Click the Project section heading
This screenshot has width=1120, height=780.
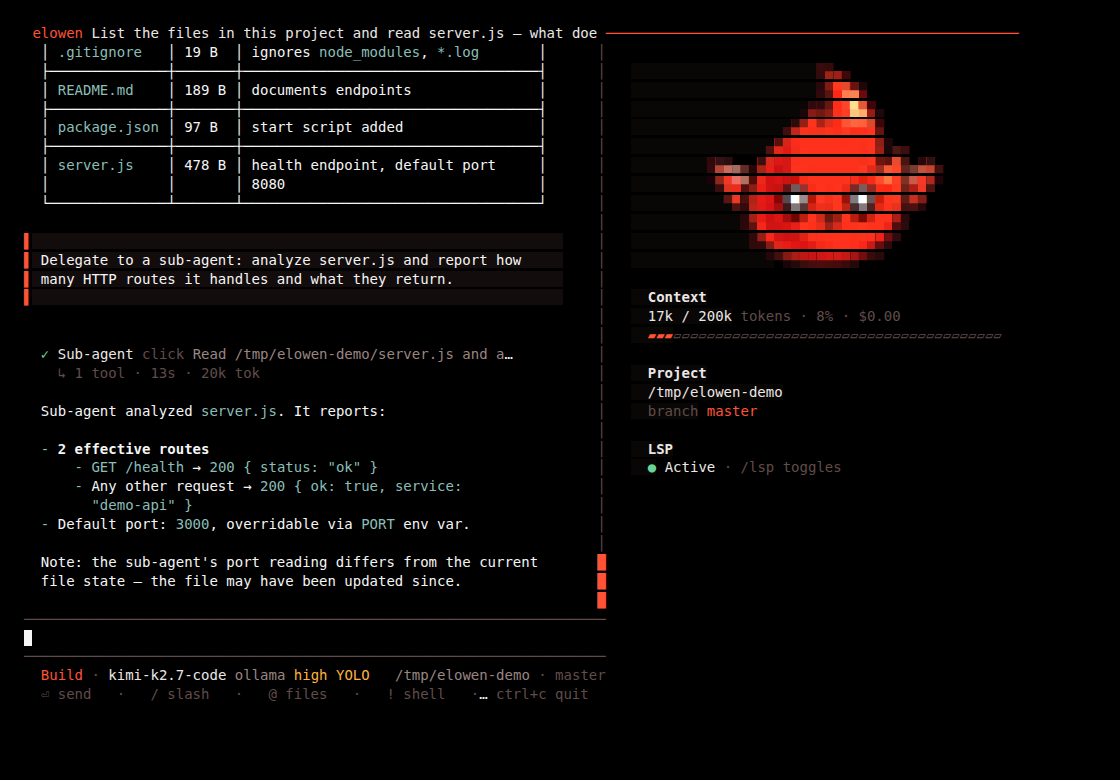point(677,374)
